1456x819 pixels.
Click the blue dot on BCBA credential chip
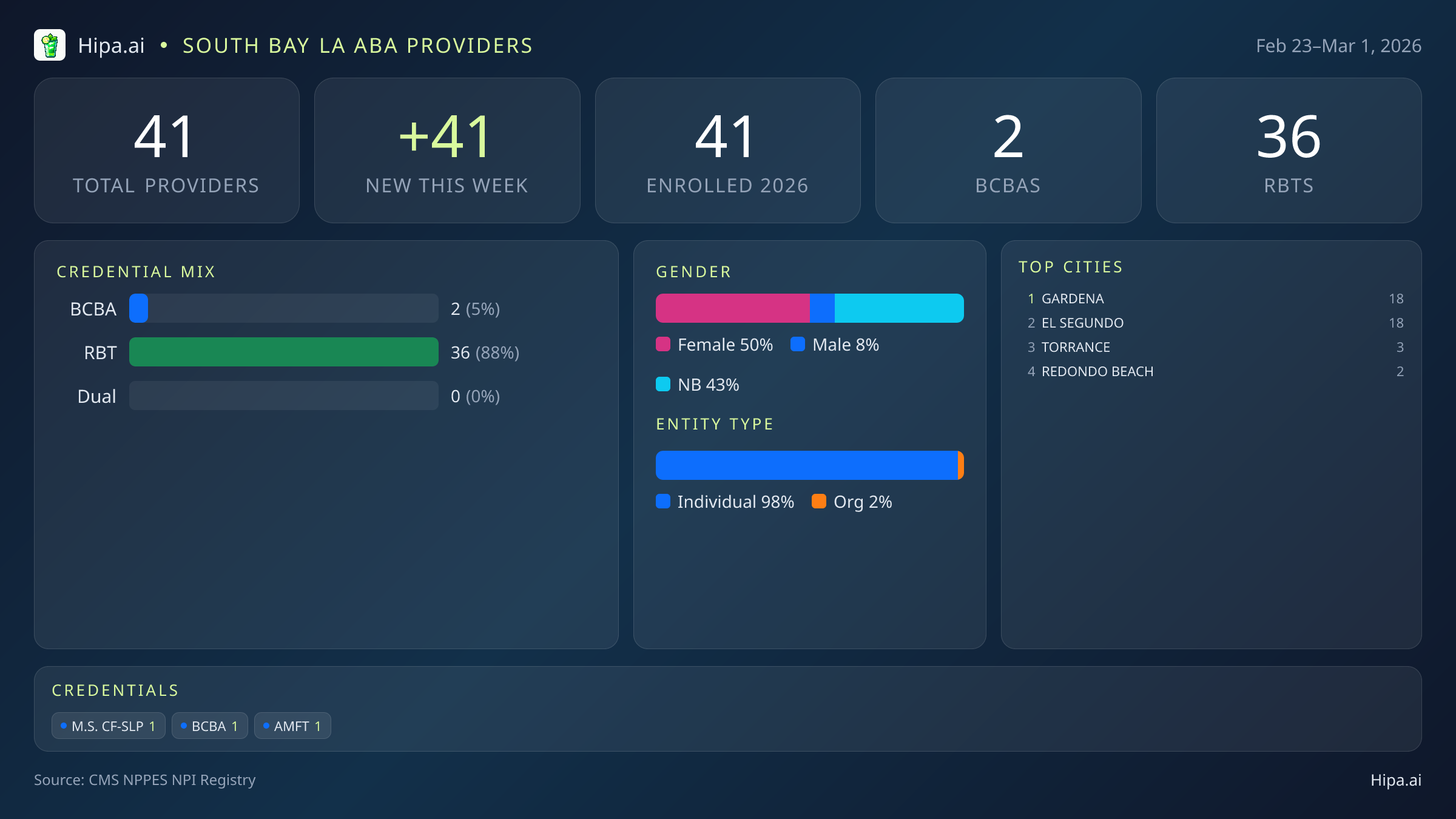(x=185, y=725)
